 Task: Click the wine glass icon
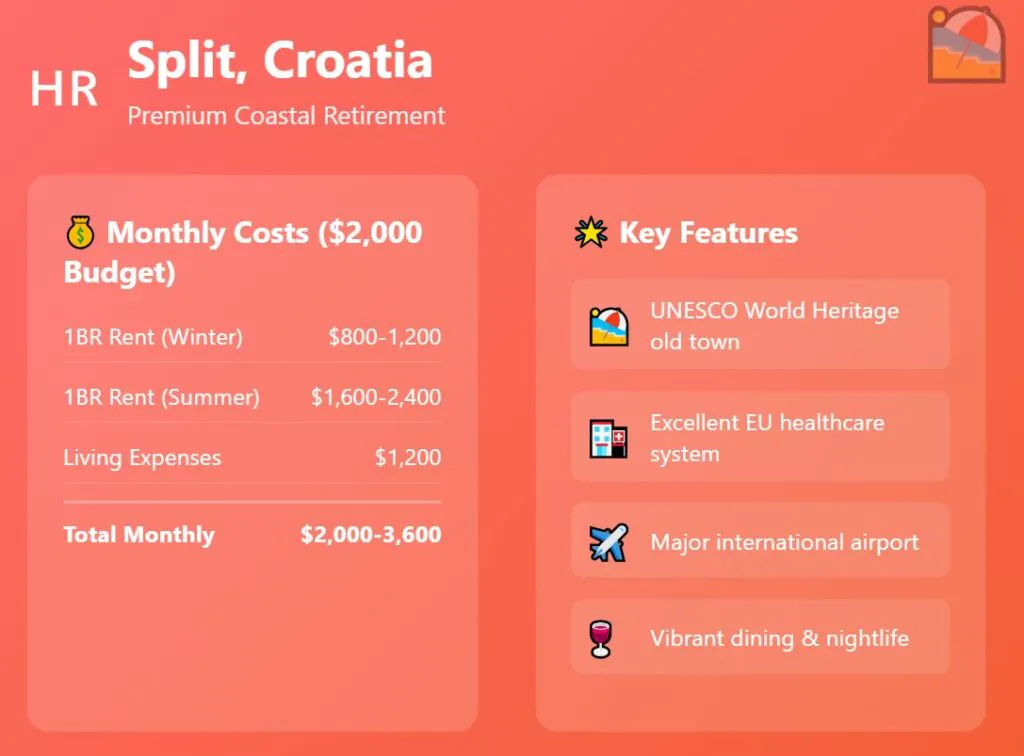[601, 638]
